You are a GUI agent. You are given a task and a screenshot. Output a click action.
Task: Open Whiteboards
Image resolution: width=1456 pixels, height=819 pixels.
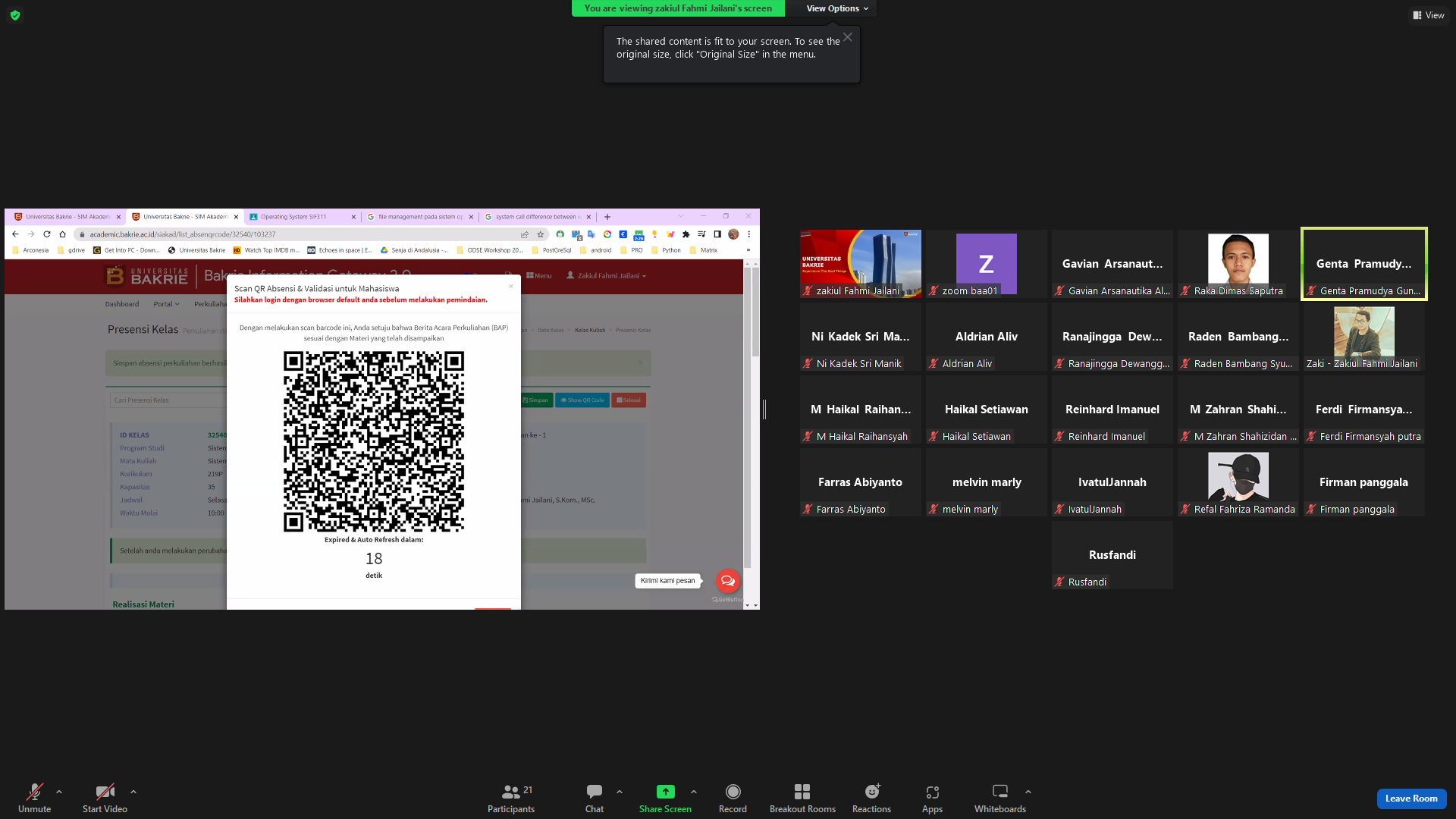(x=1000, y=798)
